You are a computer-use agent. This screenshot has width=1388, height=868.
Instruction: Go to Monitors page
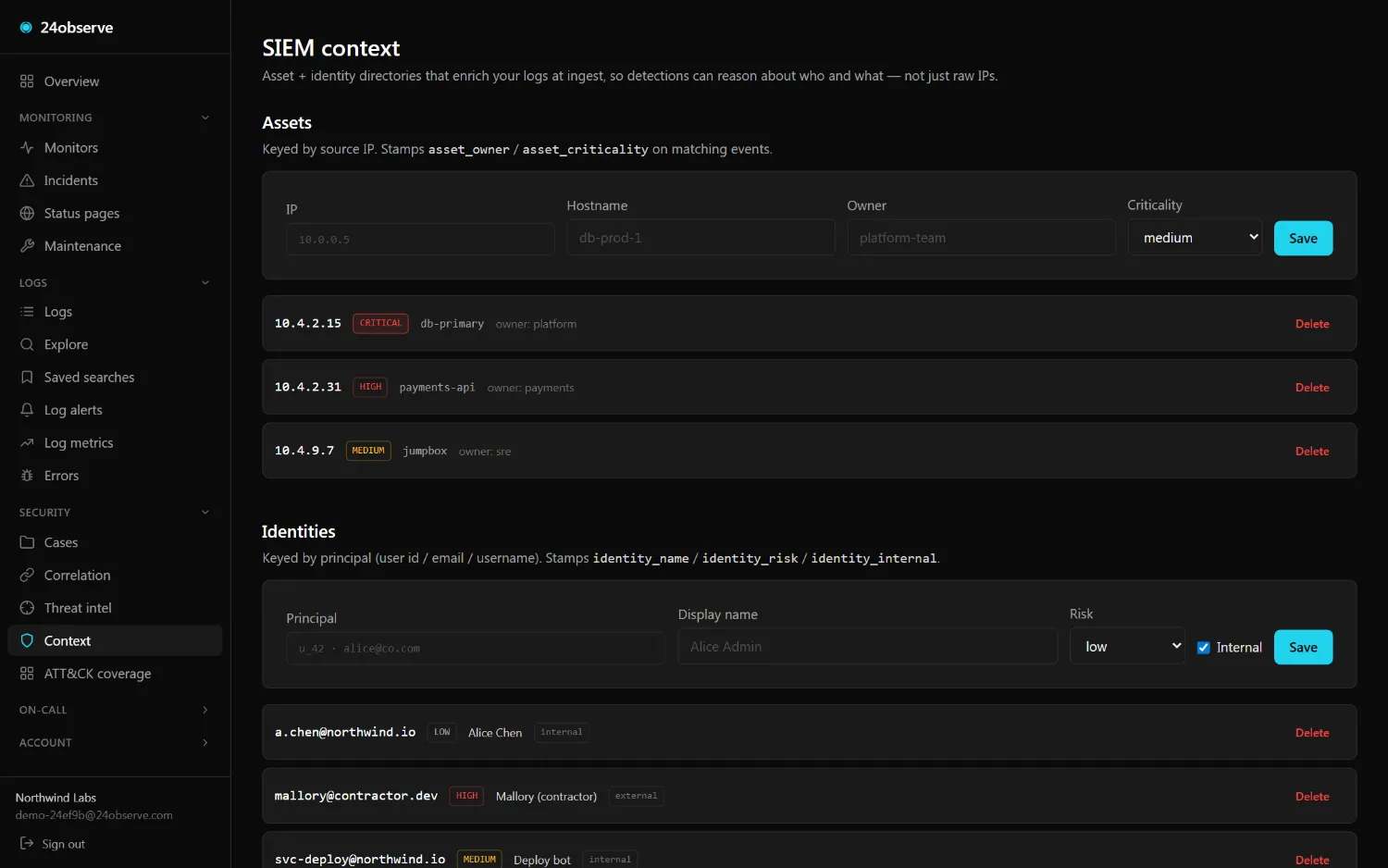tap(115, 147)
